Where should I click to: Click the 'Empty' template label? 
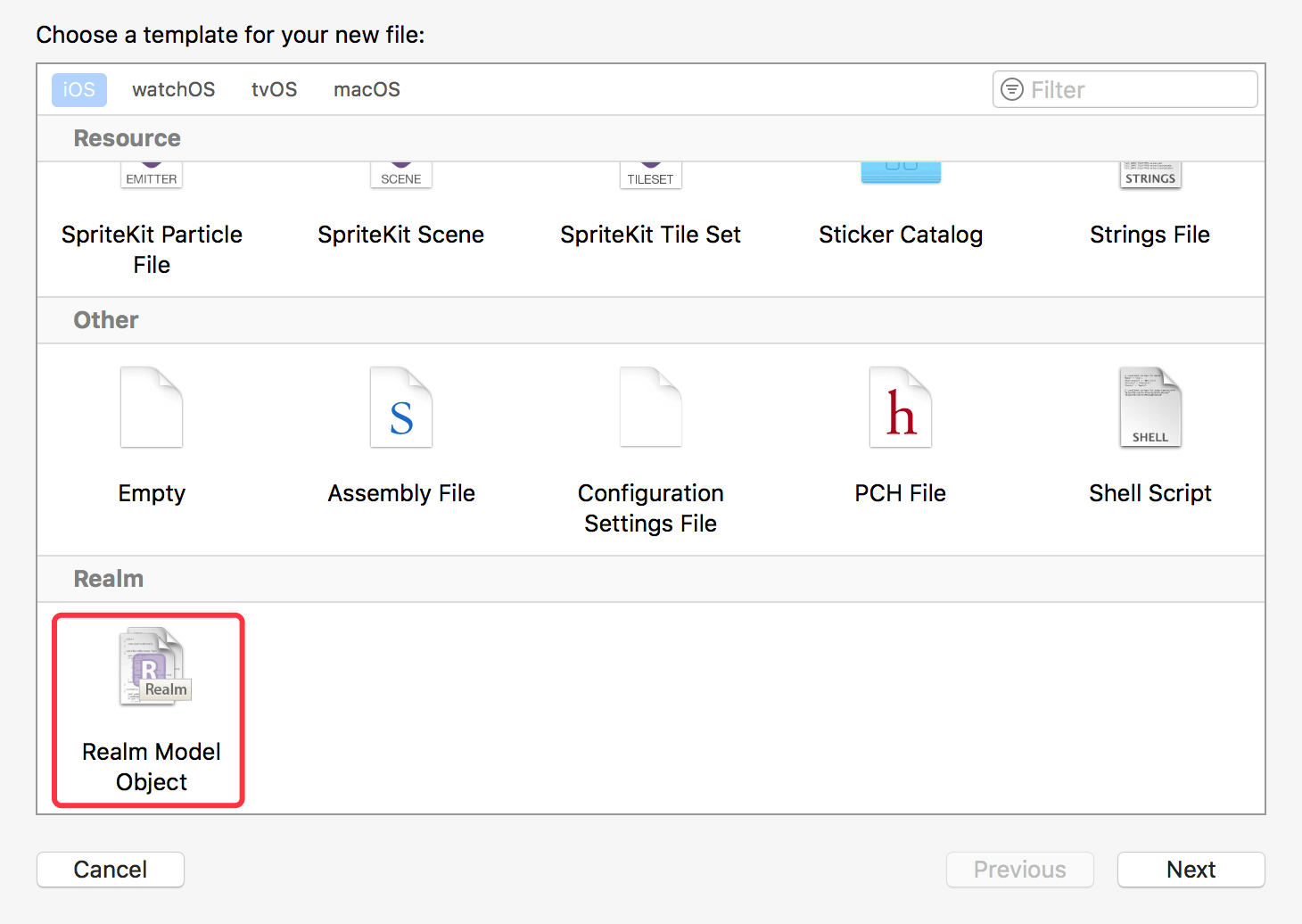(x=152, y=493)
